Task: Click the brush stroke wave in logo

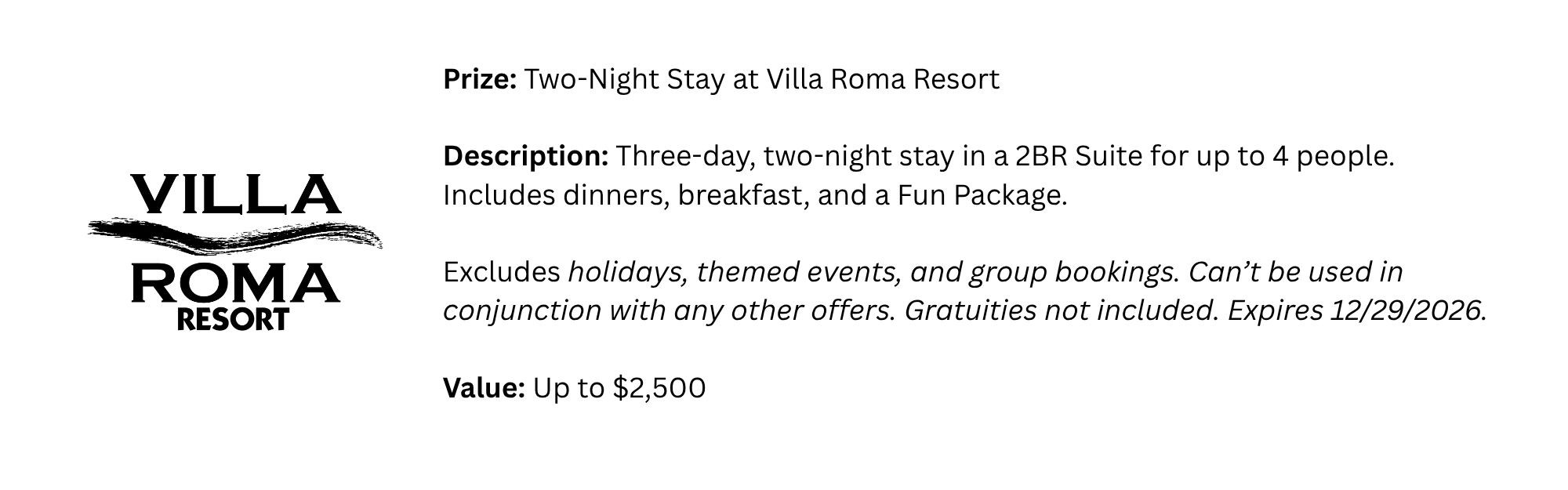Action: 235,235
